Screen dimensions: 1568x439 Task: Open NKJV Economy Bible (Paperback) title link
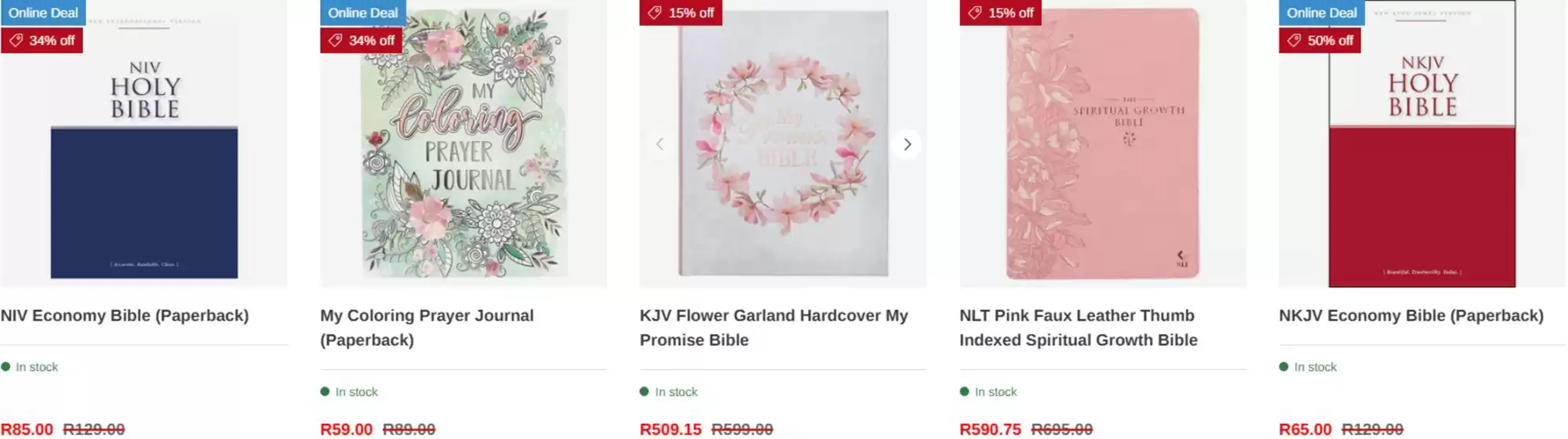[x=1410, y=315]
